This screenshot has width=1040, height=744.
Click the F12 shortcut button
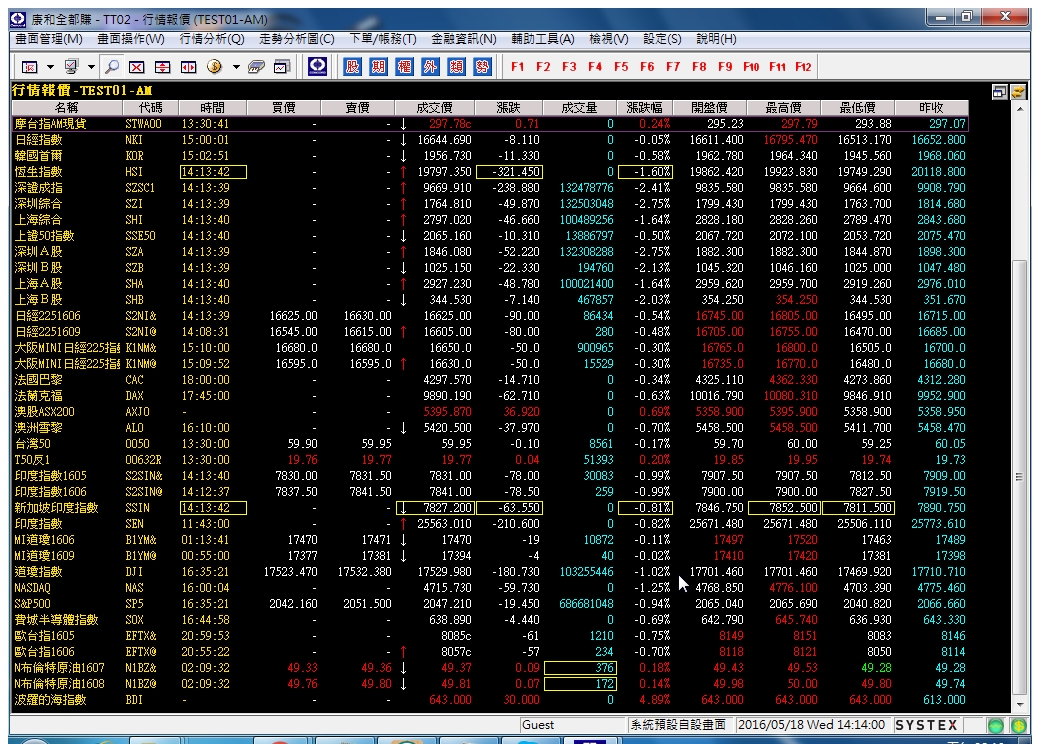pyautogui.click(x=803, y=67)
